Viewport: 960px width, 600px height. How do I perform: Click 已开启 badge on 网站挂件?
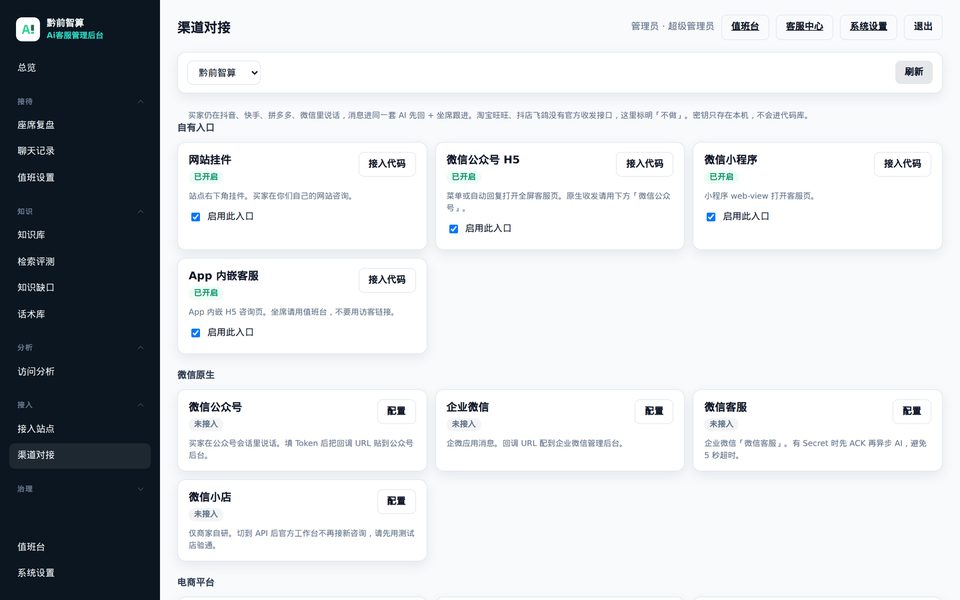pos(206,177)
